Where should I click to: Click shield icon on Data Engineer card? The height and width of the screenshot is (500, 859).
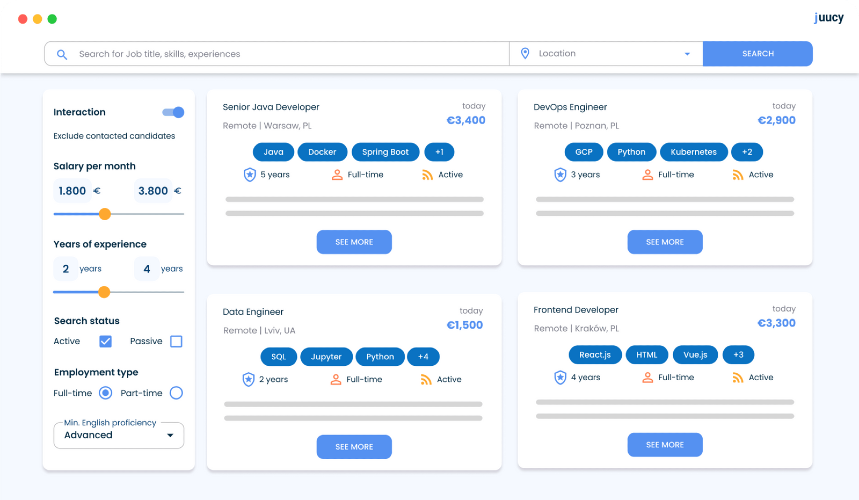point(249,380)
